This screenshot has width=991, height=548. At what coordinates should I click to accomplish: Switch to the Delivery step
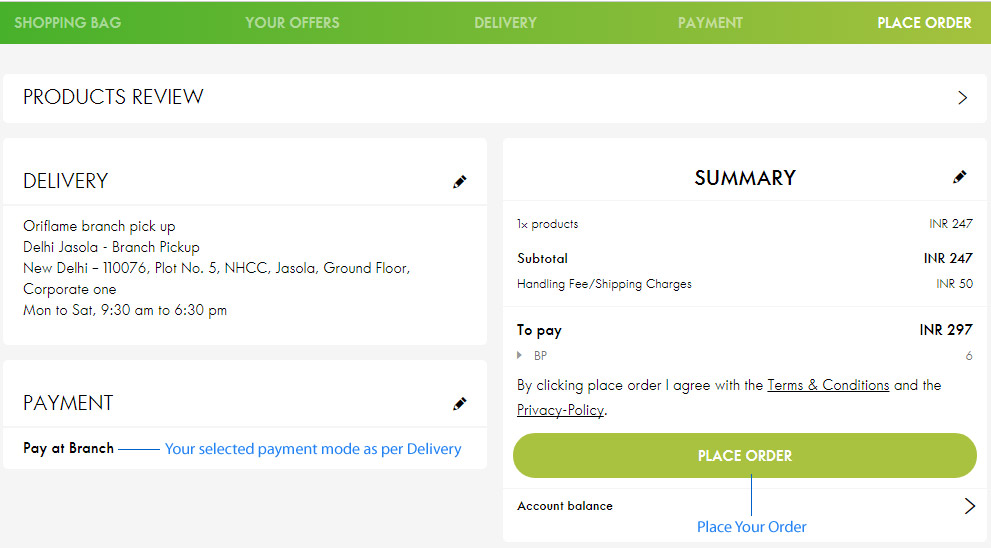click(x=505, y=23)
